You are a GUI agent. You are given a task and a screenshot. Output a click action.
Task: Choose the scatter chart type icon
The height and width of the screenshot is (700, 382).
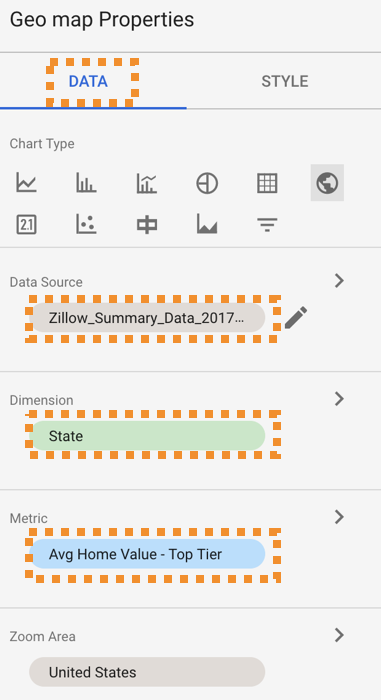point(86,225)
